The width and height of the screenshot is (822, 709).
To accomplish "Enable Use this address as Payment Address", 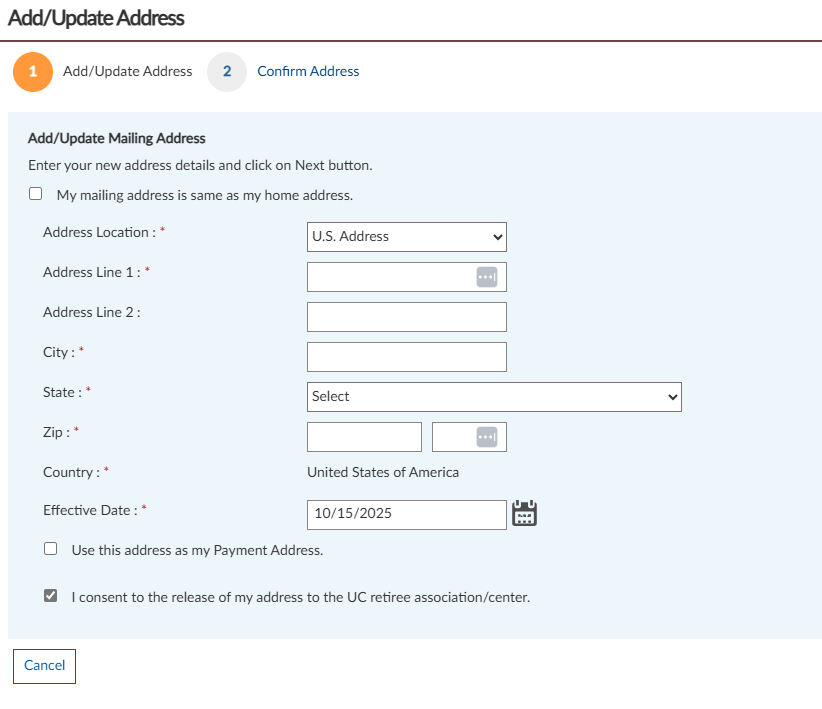I will click(x=51, y=549).
